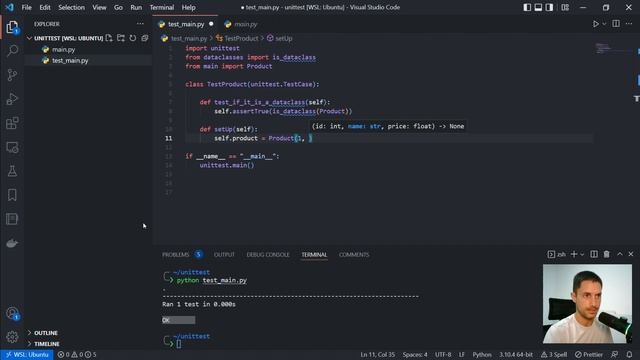Screen dimensions: 640x360
Task: Open the File menu
Action: coord(27,7)
